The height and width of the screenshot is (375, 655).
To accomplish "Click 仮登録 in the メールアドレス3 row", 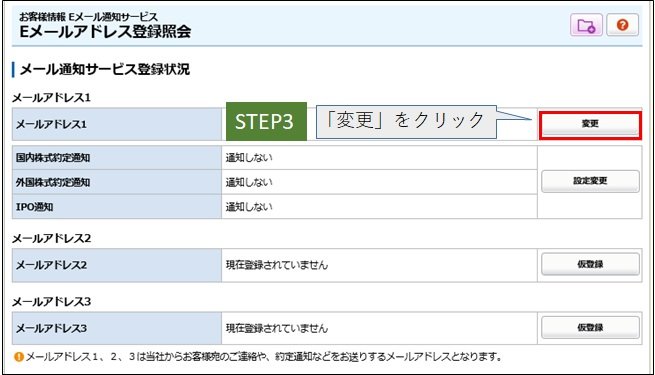I will tap(590, 328).
